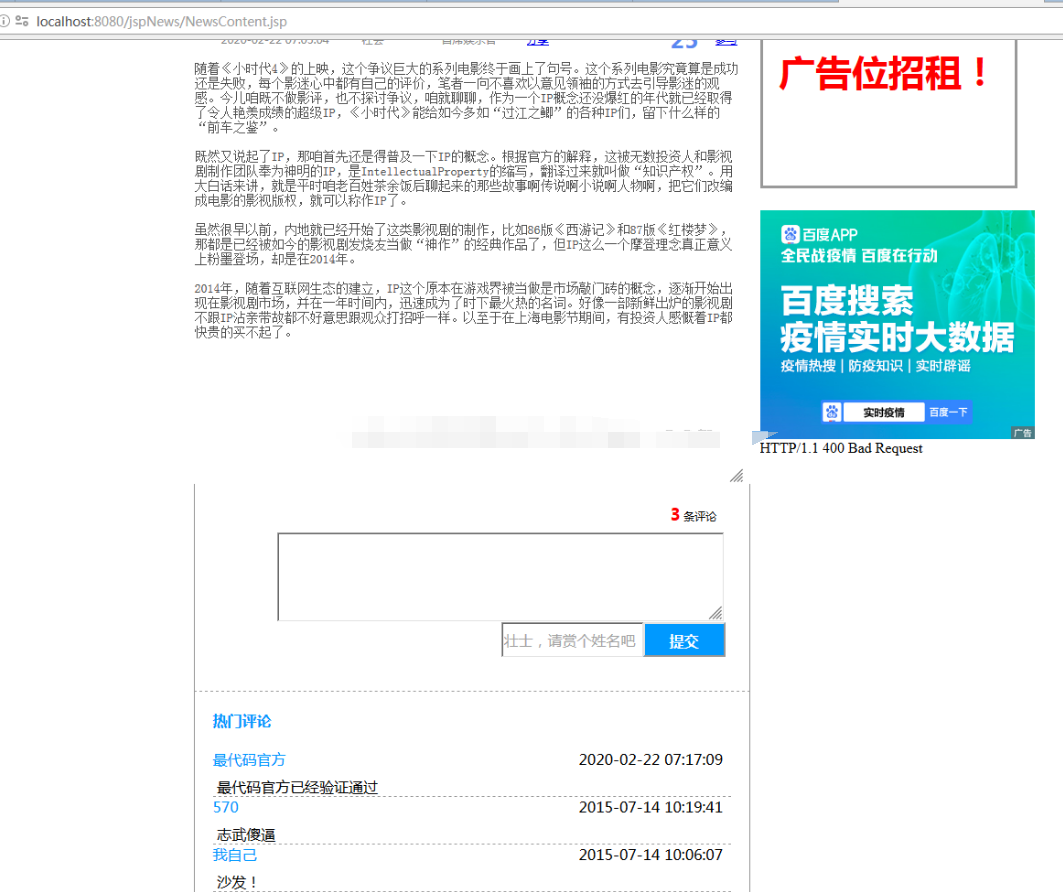1063x892 pixels.
Task: Click 疫情热搜 | 防疫知识 | 实时辟谣 line in ad
Action: click(875, 366)
